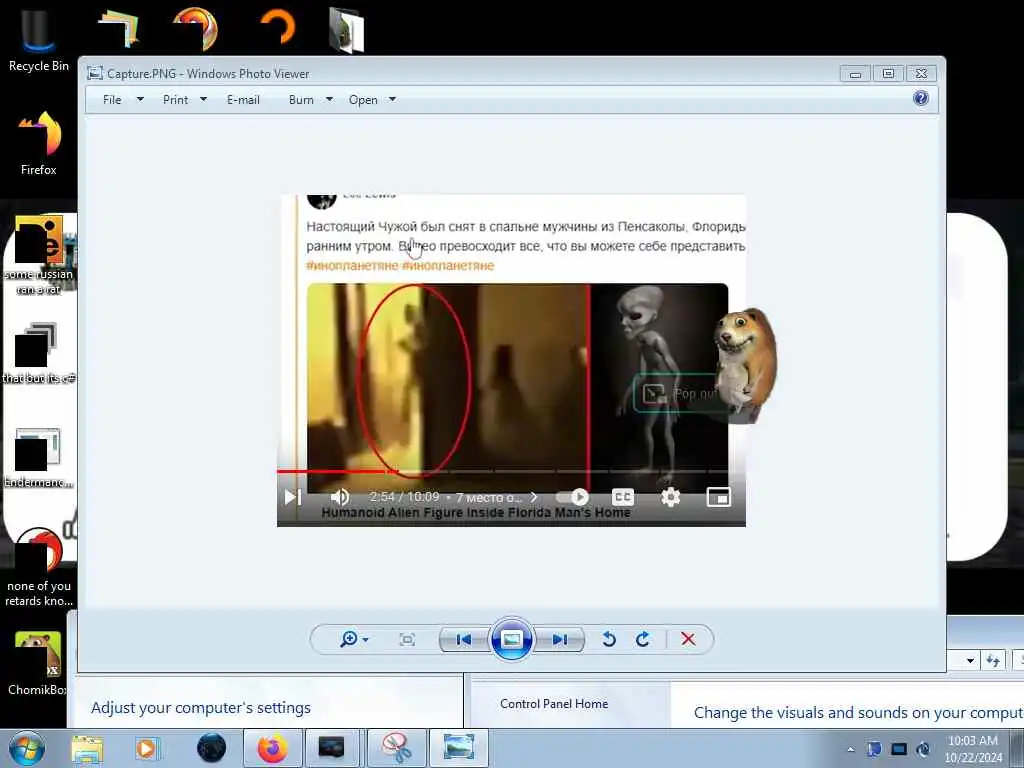Rotate the photo clockwise

[643, 639]
